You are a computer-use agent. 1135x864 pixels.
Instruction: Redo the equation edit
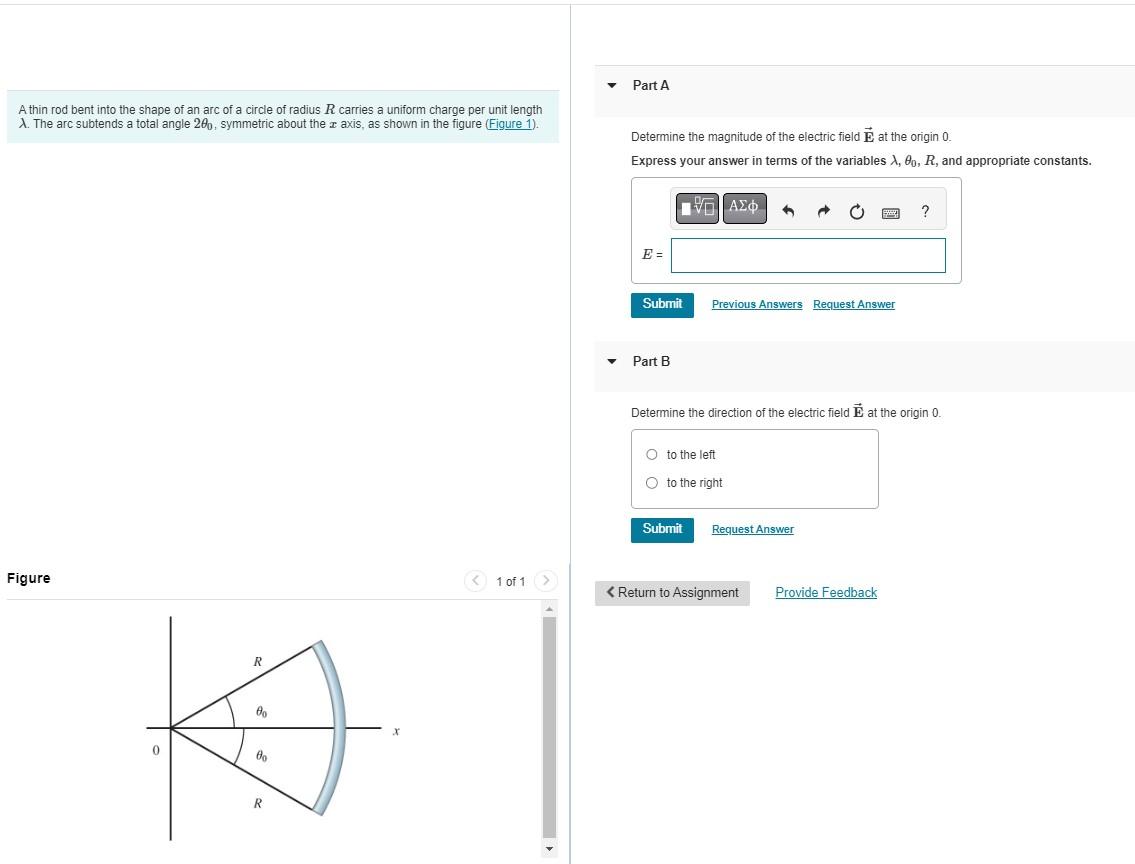822,210
